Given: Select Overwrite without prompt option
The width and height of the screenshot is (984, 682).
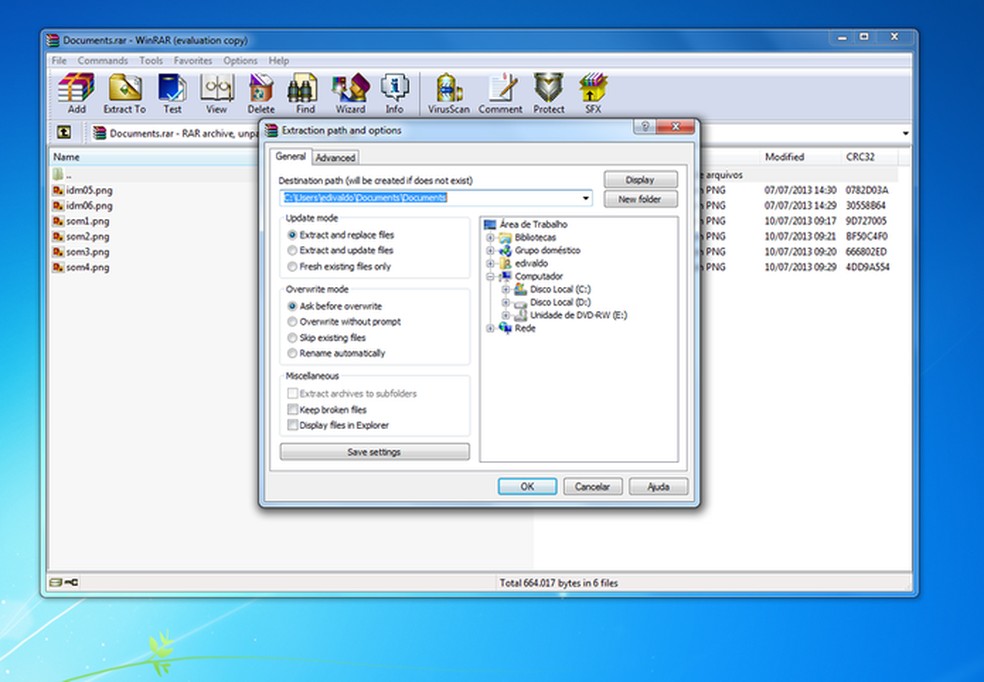Looking at the screenshot, I should coord(292,322).
